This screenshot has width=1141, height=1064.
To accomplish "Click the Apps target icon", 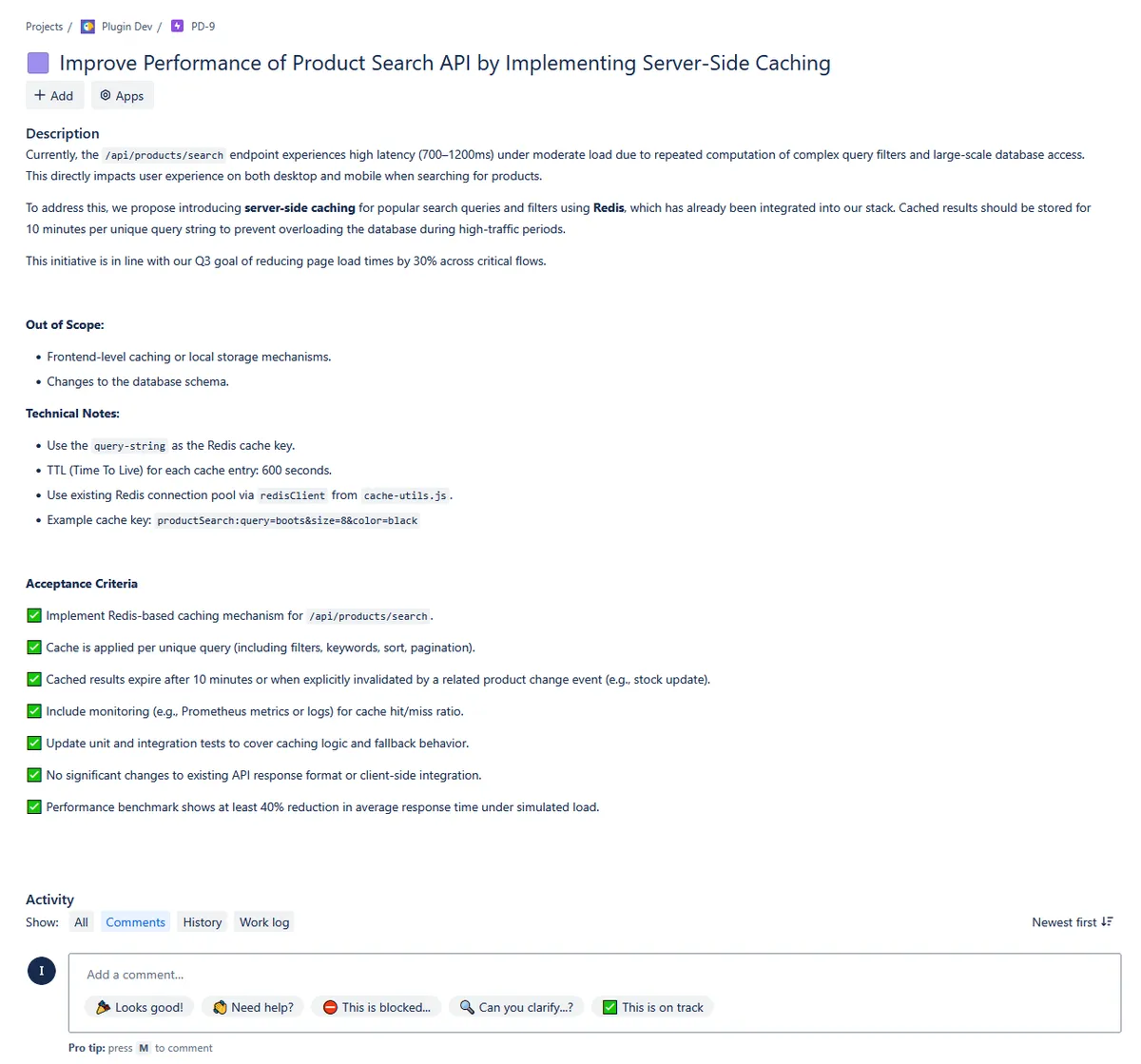I will pos(106,95).
